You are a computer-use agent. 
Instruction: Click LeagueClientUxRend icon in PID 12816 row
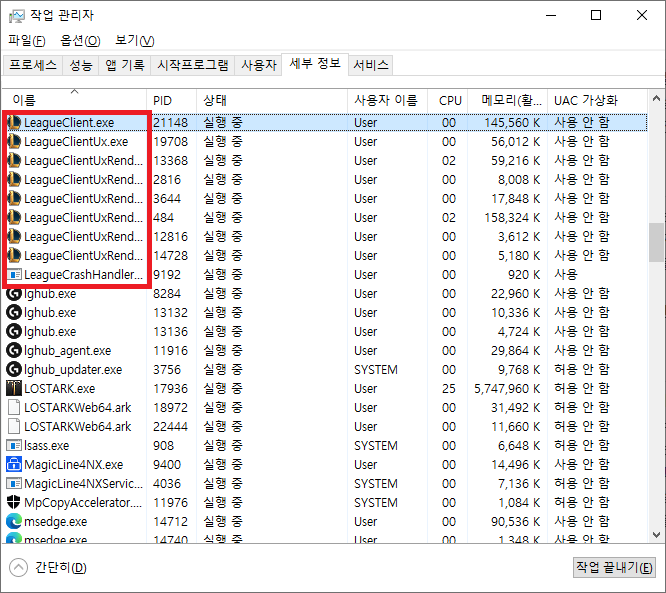14,236
